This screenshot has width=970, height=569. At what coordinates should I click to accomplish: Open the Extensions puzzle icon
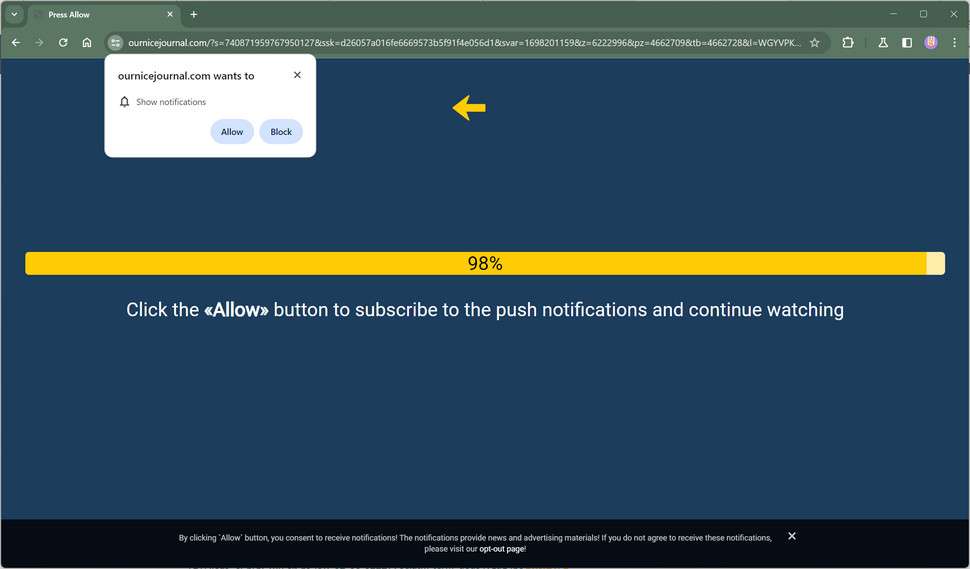pyautogui.click(x=848, y=43)
